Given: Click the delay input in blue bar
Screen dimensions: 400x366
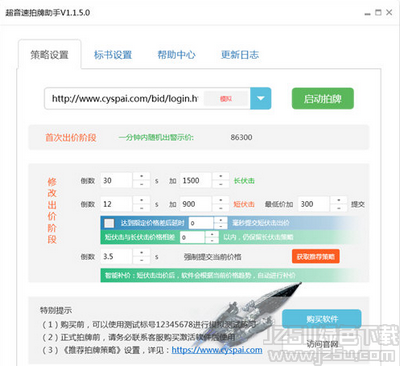Looking at the screenshot, I should tap(201, 223).
